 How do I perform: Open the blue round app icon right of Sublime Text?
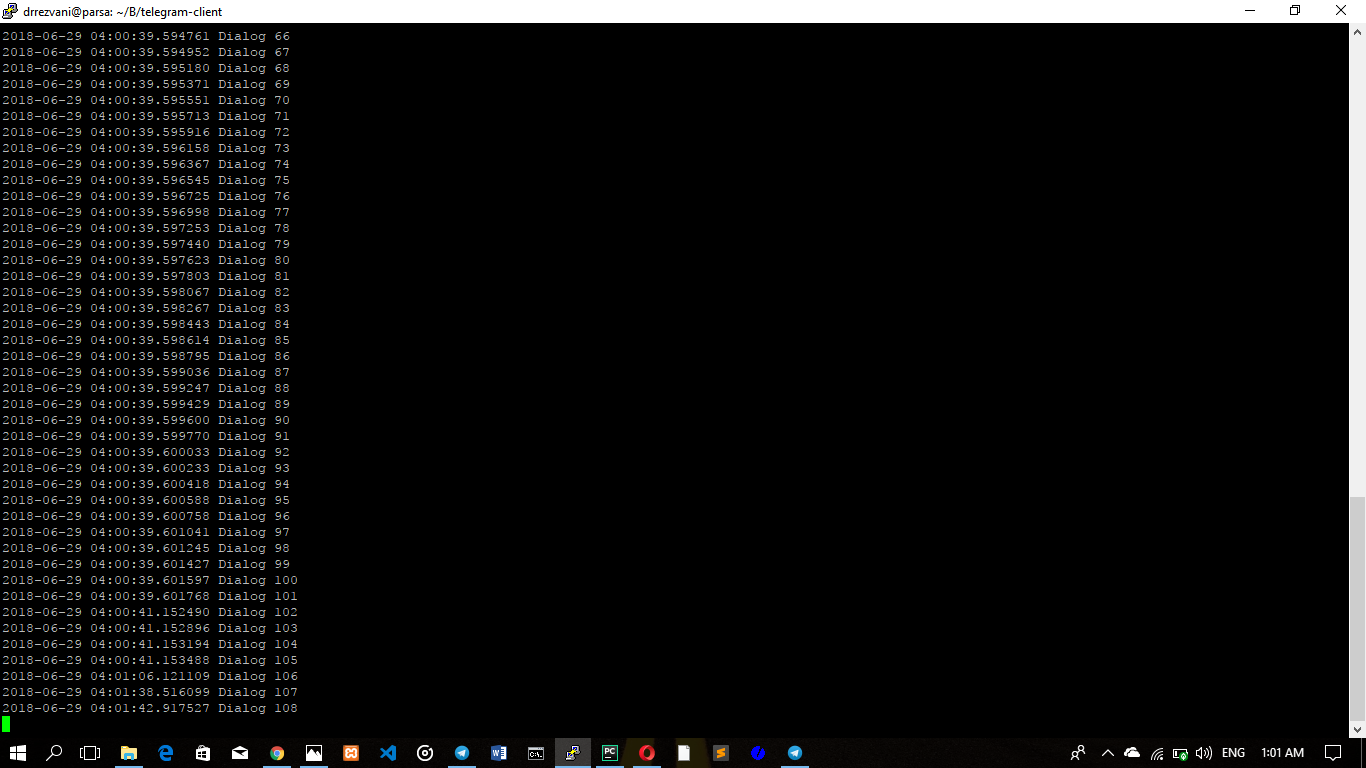[x=758, y=752]
